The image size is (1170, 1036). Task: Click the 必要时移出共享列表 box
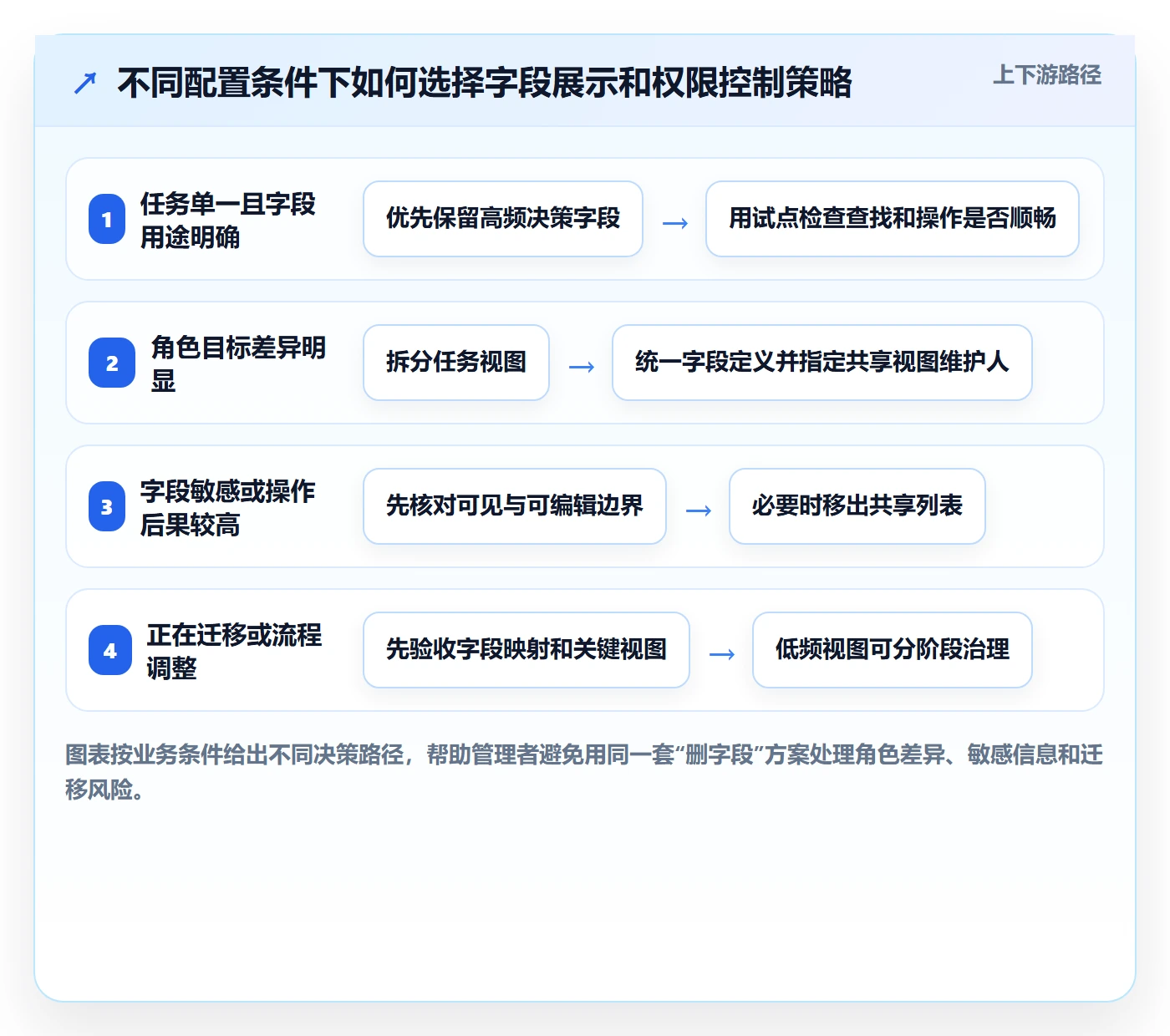857,506
